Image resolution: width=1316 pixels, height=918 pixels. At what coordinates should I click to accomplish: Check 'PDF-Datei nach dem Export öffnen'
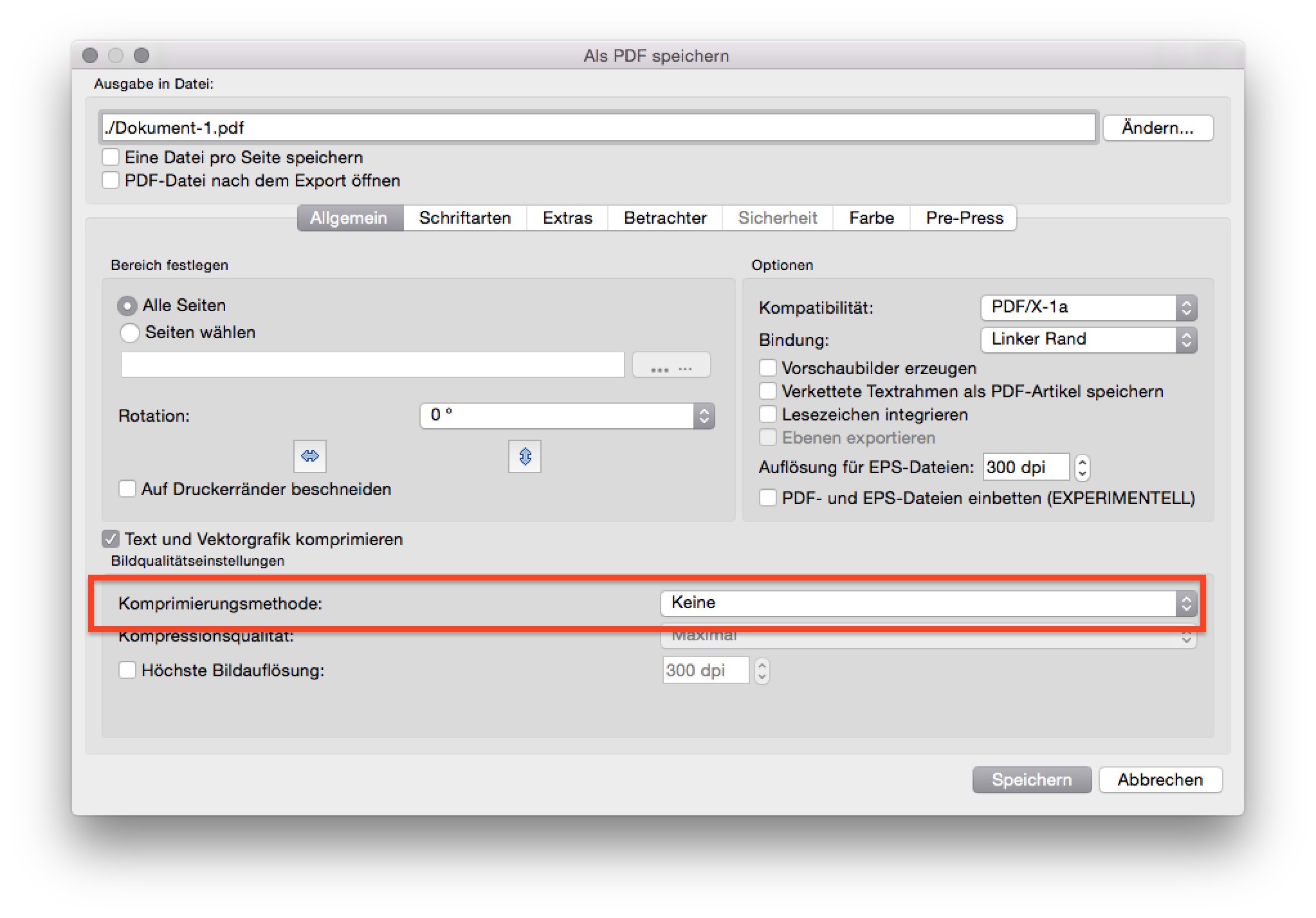(111, 181)
